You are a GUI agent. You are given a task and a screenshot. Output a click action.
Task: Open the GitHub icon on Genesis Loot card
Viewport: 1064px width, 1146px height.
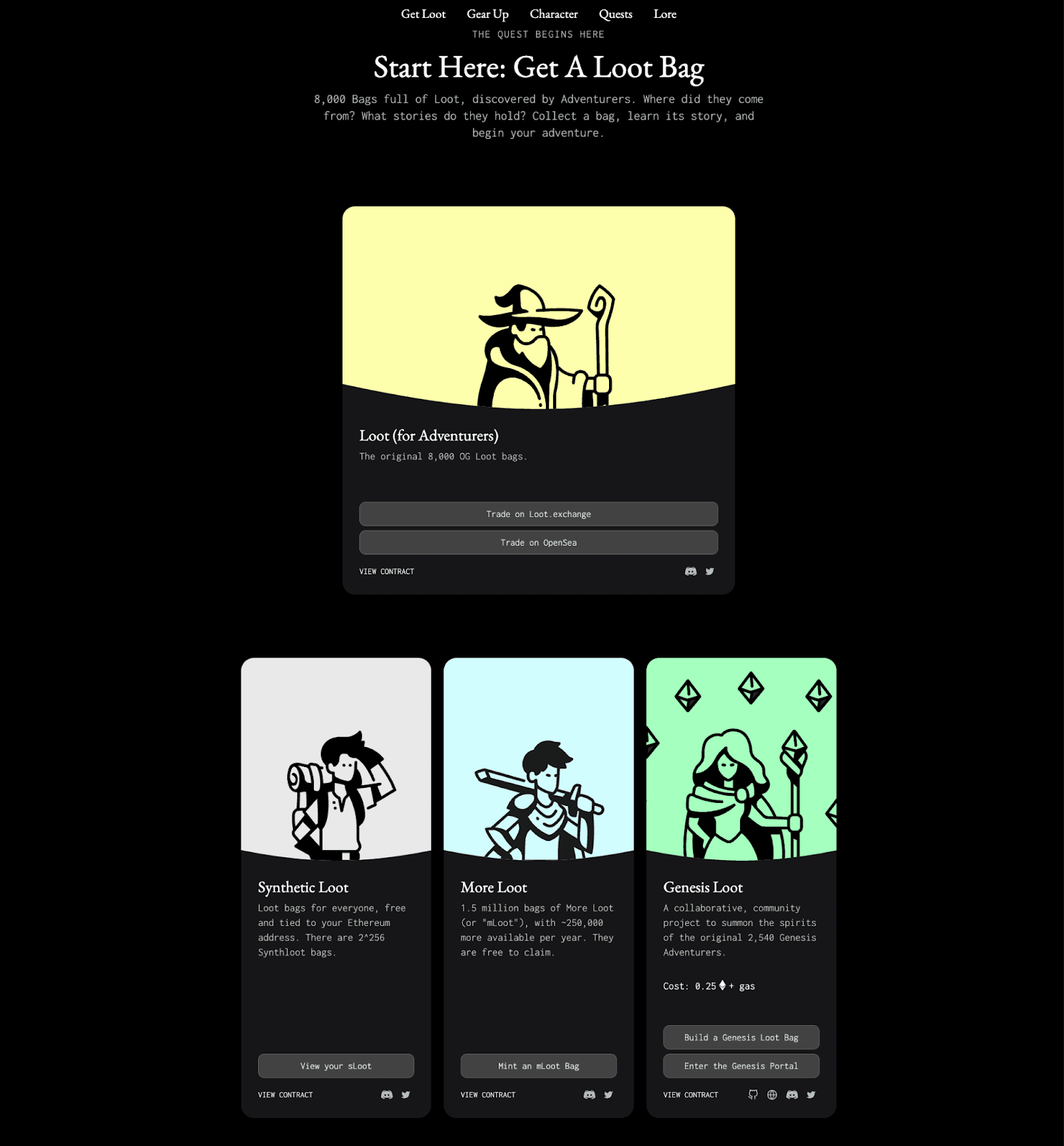(753, 1094)
